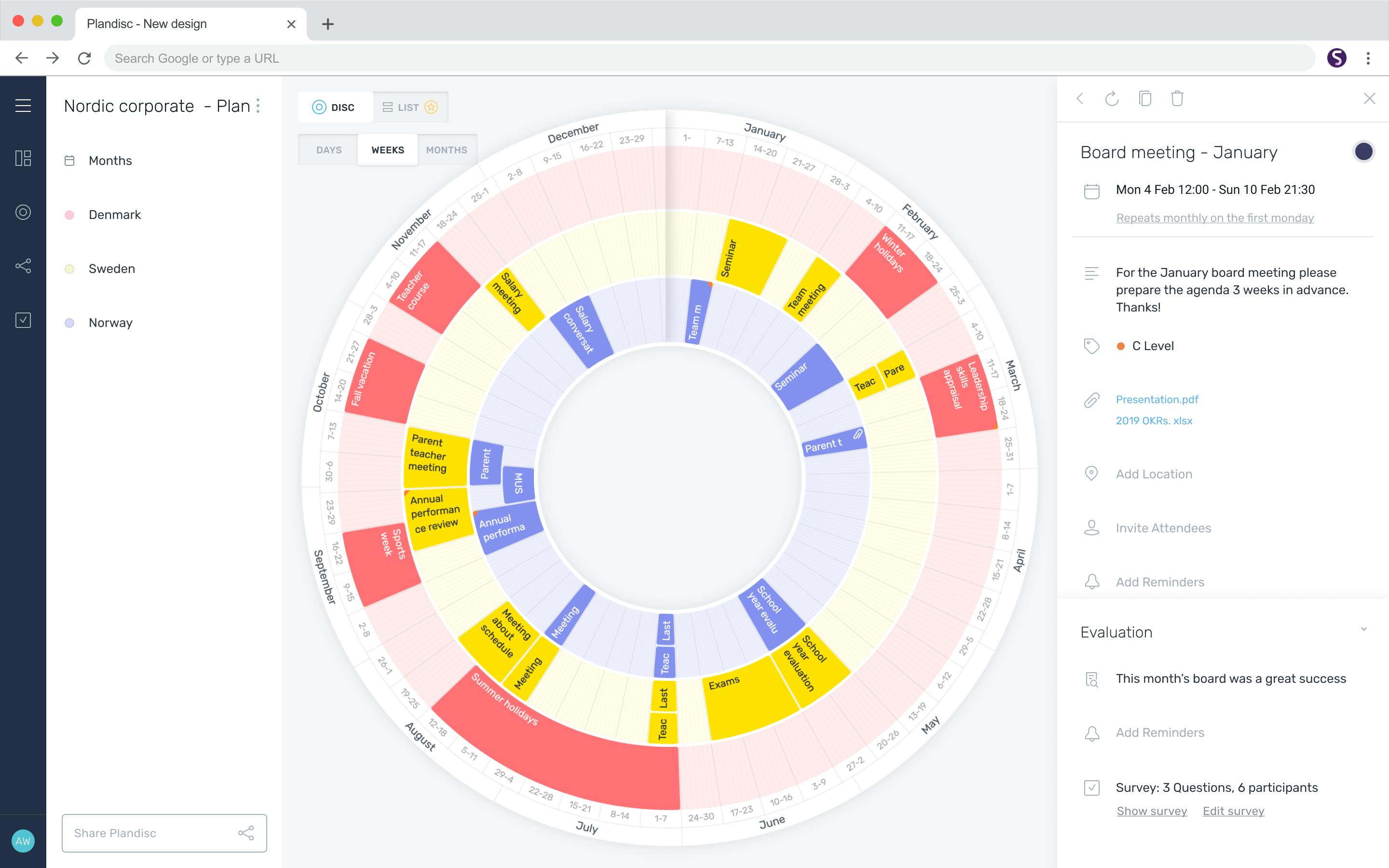Screen dimensions: 1389x868
Task: Toggle the Norway legend color dot
Action: 70,322
